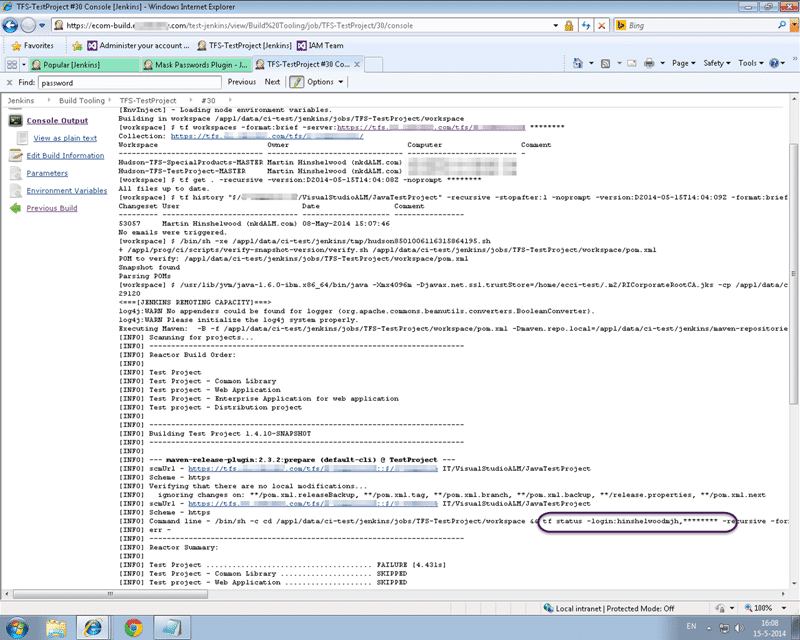The image size is (800, 640).
Task: Click the Edit Build Information link
Action: [x=65, y=155]
